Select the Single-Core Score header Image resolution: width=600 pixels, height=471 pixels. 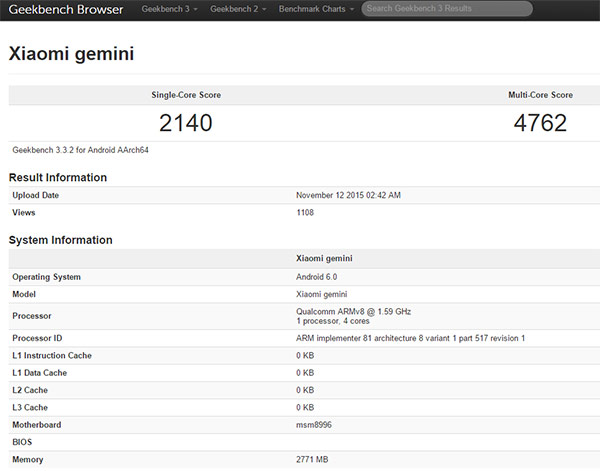pos(186,95)
